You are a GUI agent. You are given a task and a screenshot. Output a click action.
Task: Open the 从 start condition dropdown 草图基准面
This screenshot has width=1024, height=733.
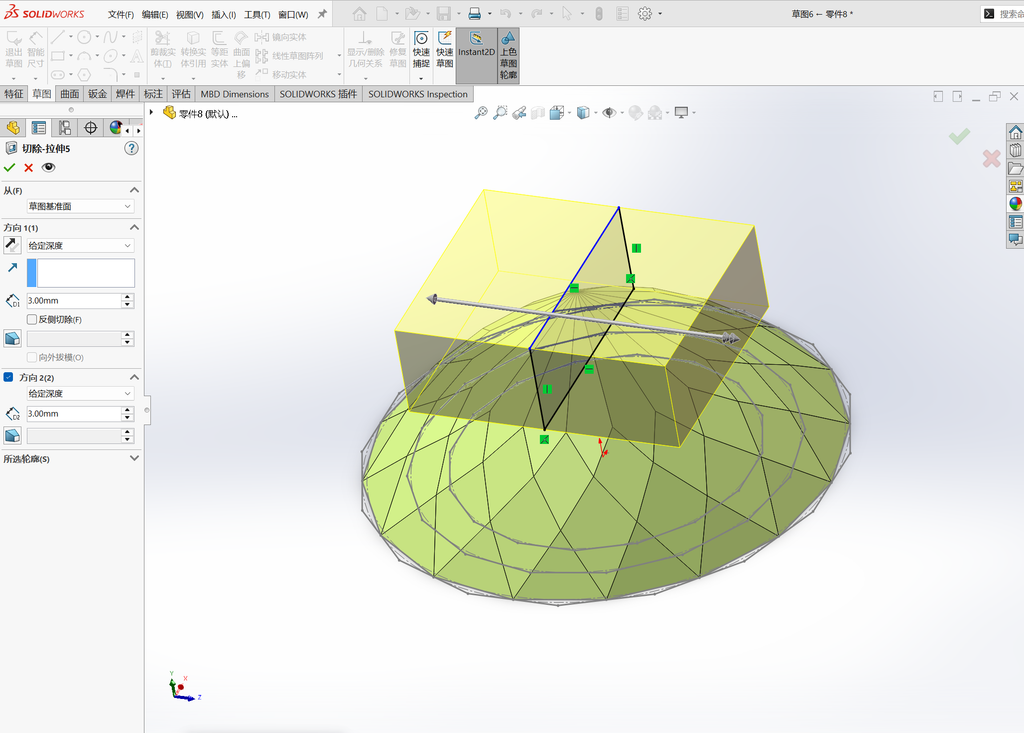pyautogui.click(x=80, y=206)
